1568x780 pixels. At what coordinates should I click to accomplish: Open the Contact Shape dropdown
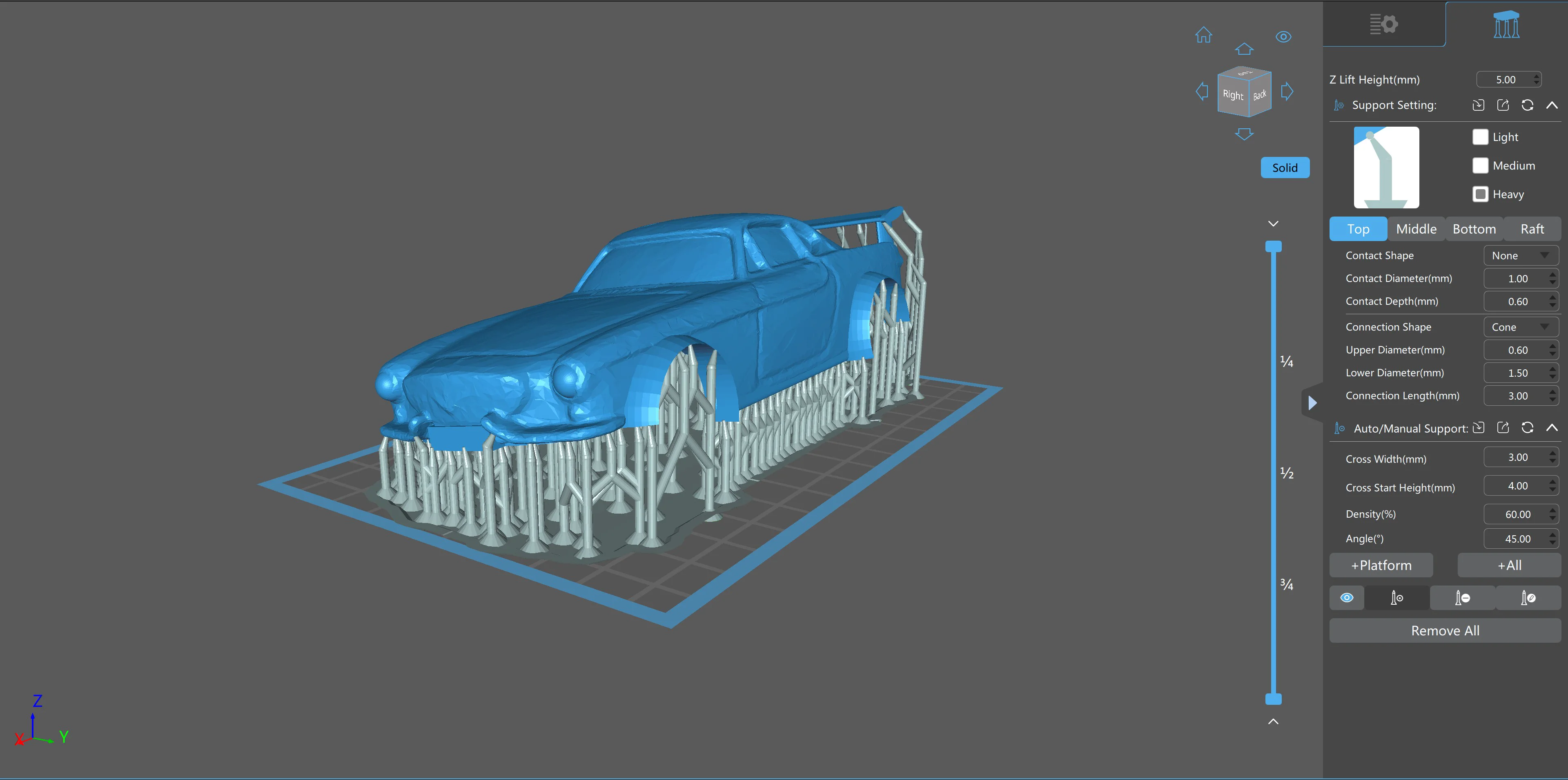pyautogui.click(x=1520, y=256)
